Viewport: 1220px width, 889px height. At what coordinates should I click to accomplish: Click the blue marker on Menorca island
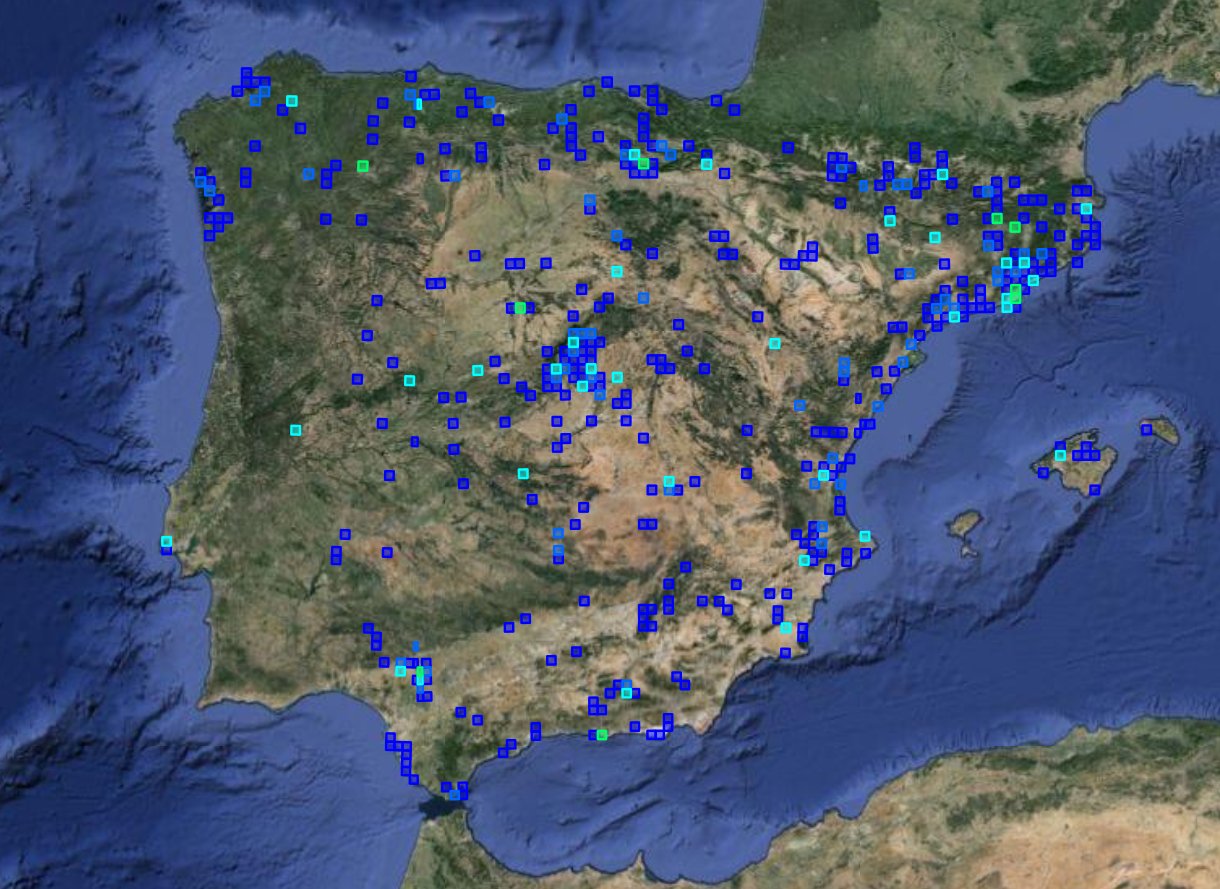(x=1146, y=429)
